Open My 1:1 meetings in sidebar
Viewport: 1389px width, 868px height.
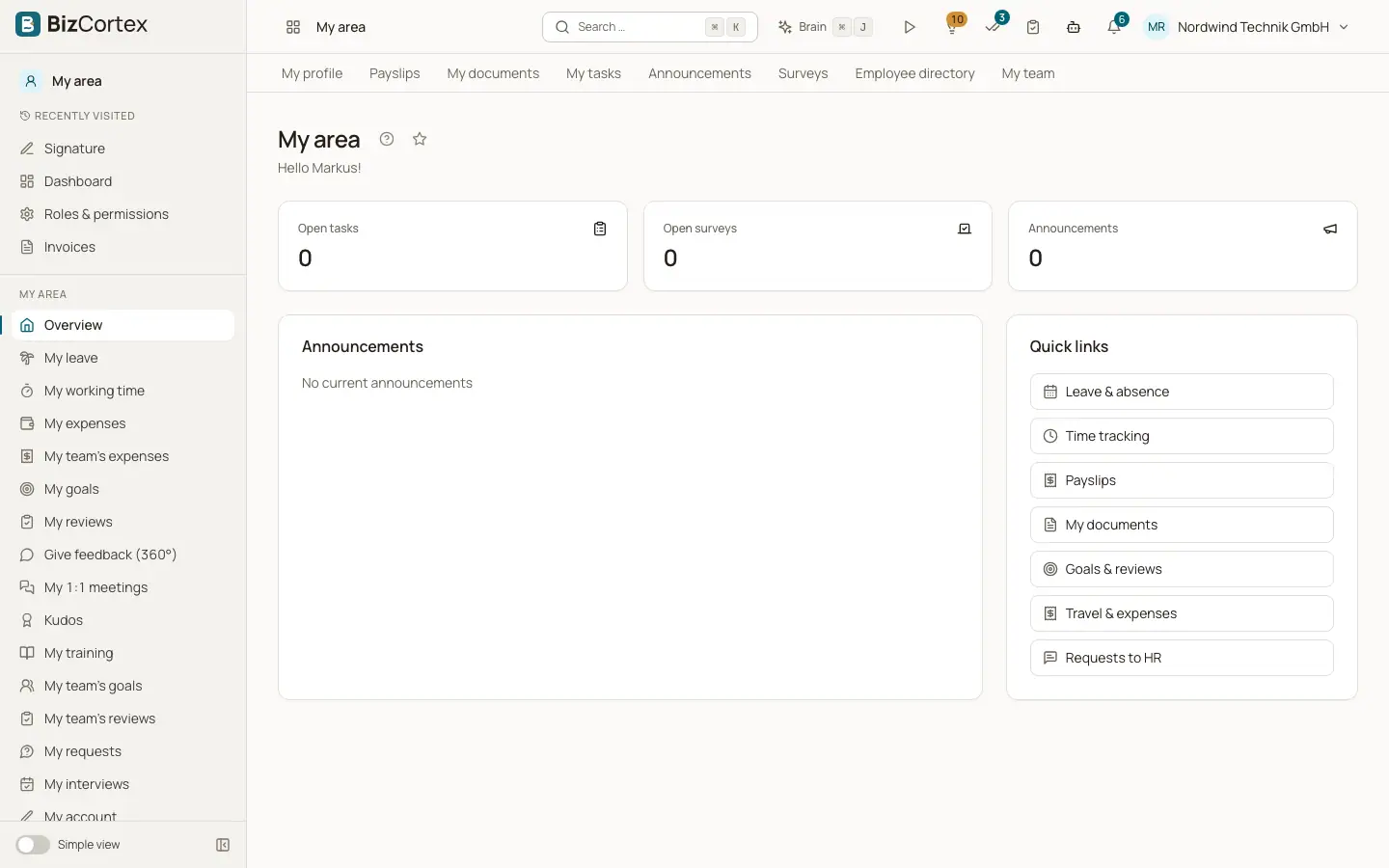(123, 587)
